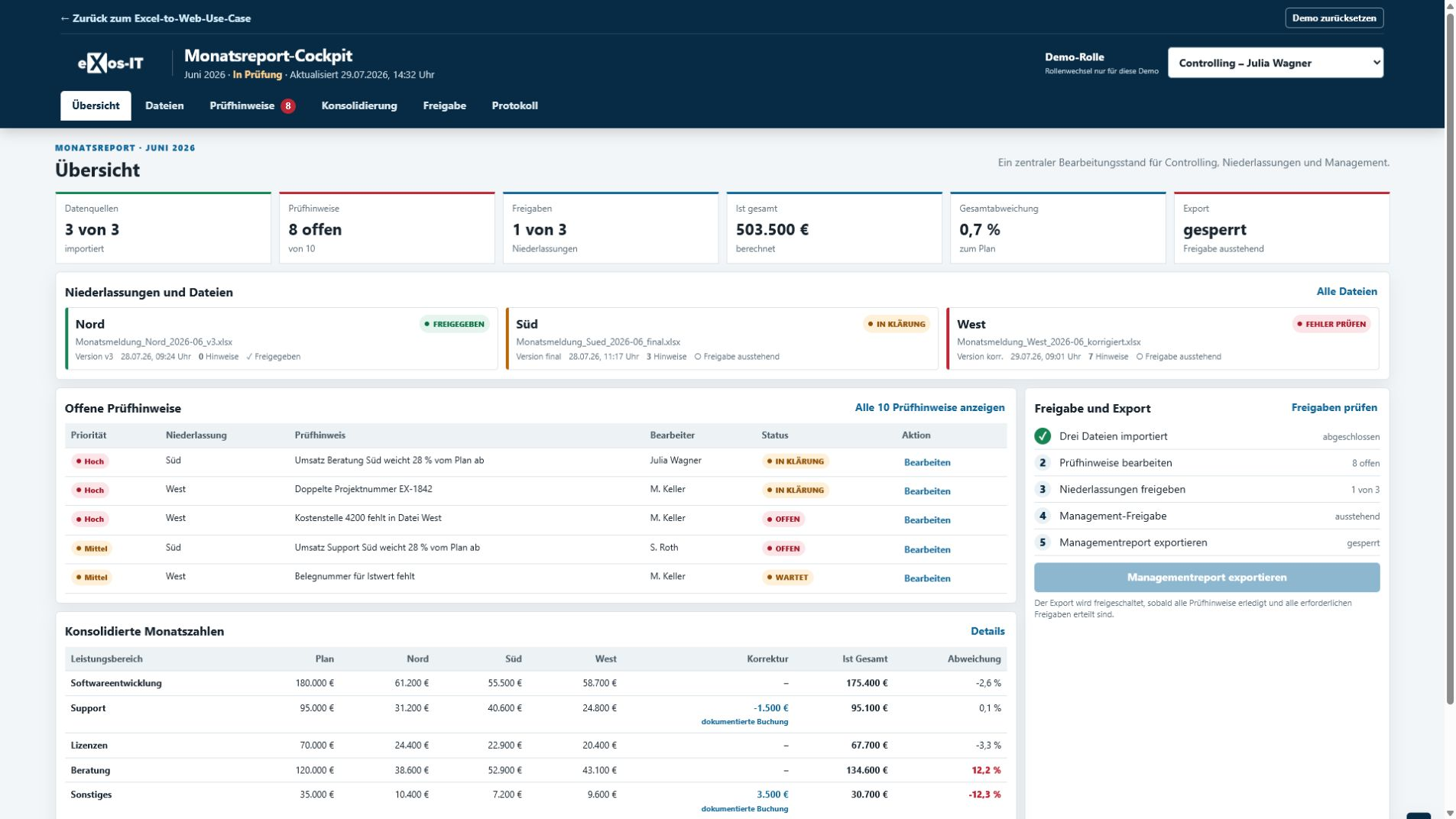Viewport: 1456px width, 819px height.
Task: Open the Dateien tab
Action: (x=164, y=106)
